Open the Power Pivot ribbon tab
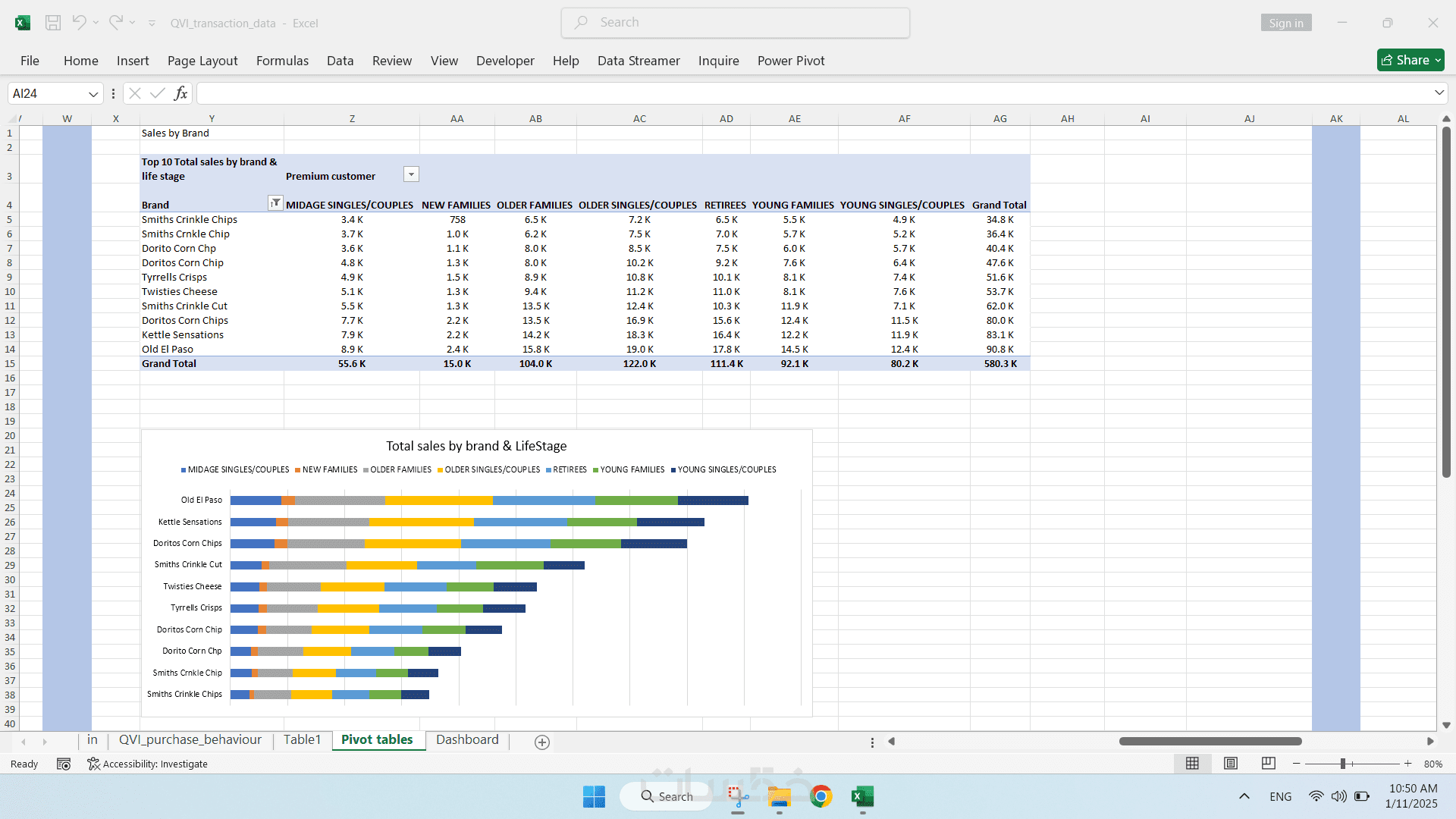The image size is (1456, 819). pyautogui.click(x=790, y=61)
